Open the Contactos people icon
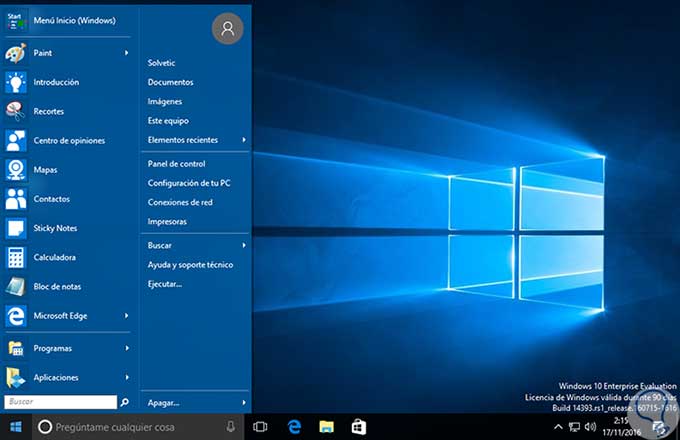The width and height of the screenshot is (680, 440). 16,199
